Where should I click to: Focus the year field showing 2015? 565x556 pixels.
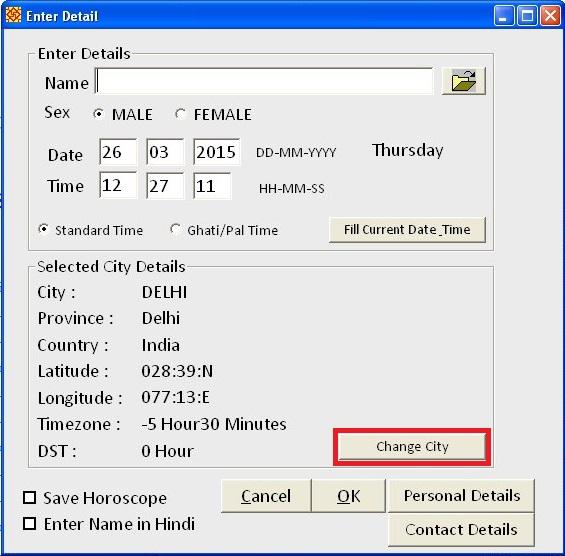point(217,152)
